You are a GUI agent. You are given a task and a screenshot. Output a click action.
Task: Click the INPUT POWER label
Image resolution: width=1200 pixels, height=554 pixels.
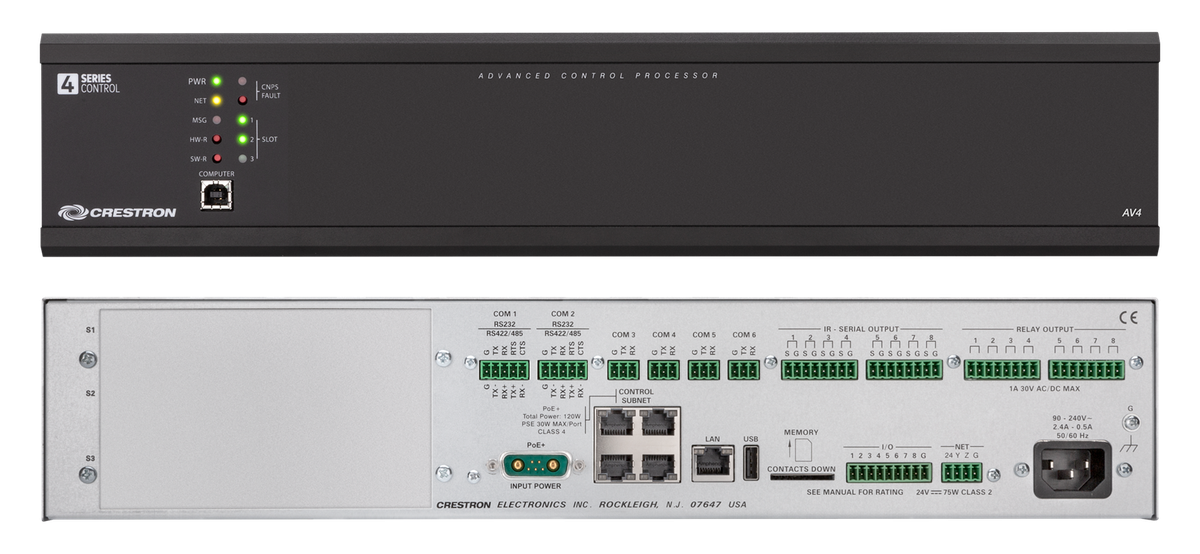tap(535, 486)
